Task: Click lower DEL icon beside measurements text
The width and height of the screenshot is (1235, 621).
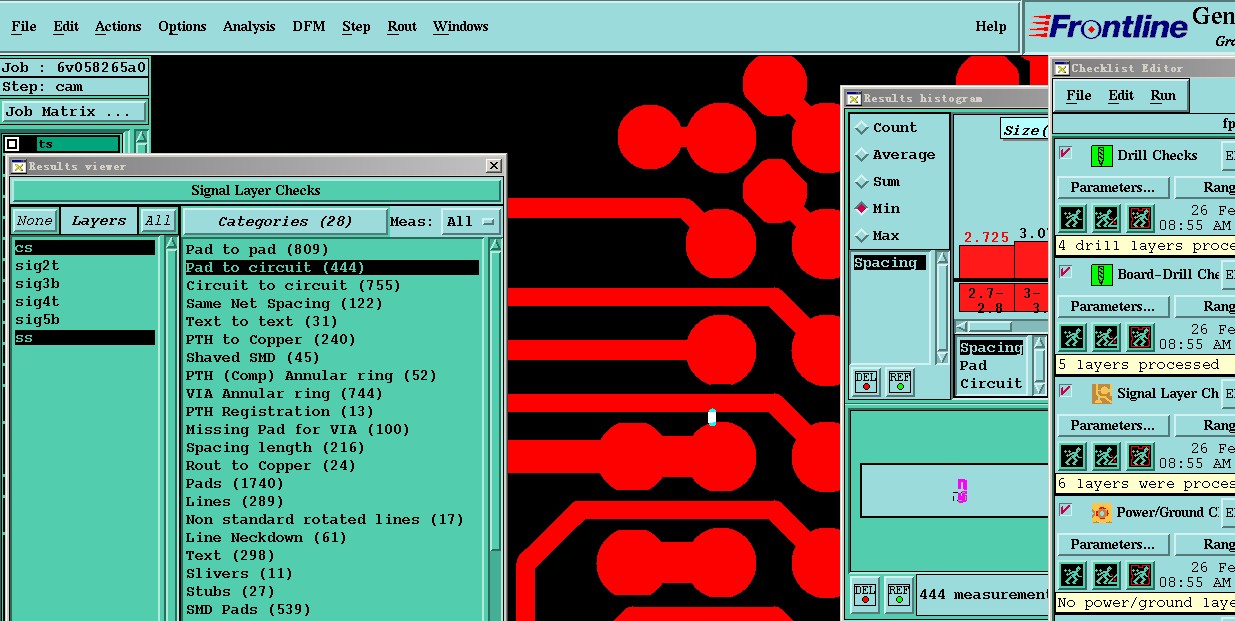Action: (866, 594)
